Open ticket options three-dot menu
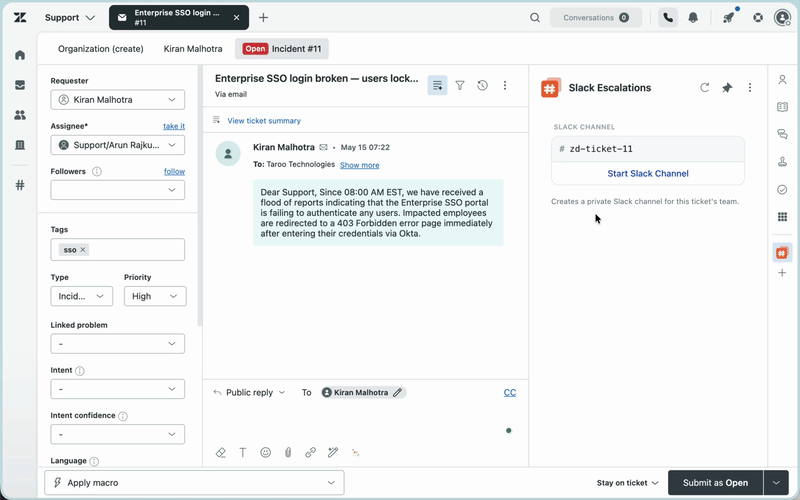This screenshot has height=500, width=800. tap(505, 86)
